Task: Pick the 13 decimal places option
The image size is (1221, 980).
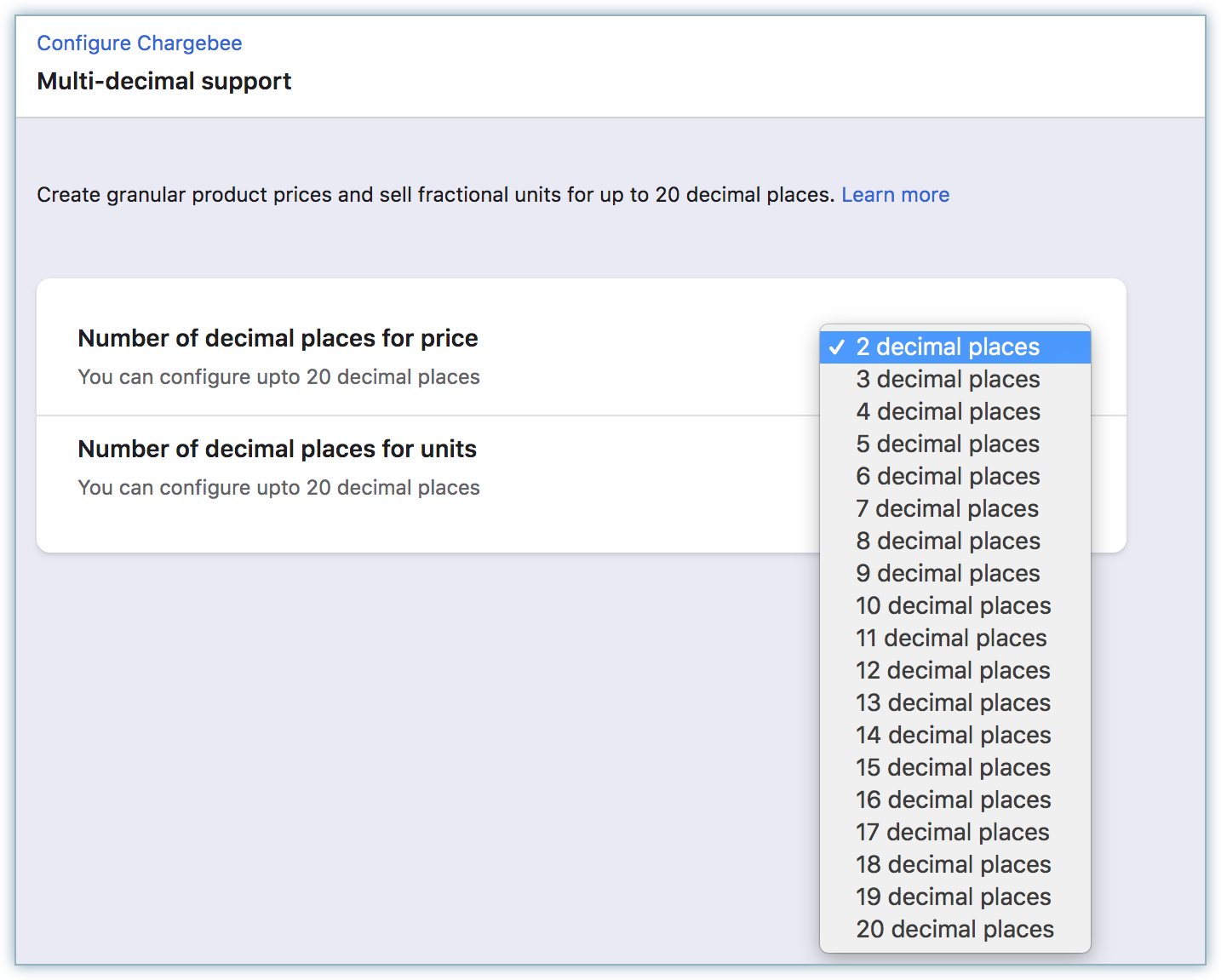Action: (953, 703)
